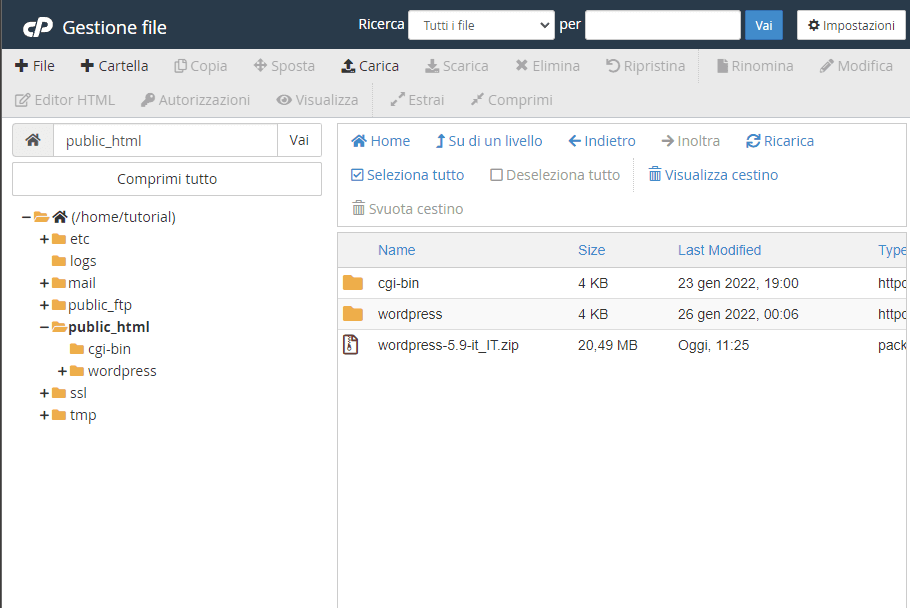Open Visualizza cestino trash view

713,175
